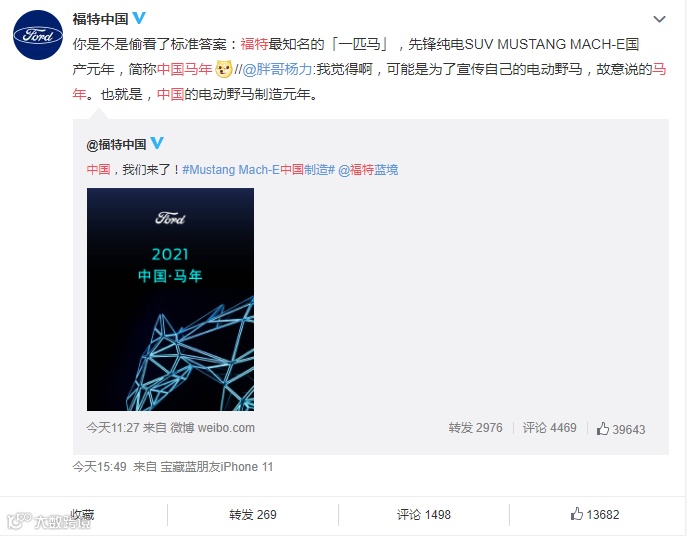The width and height of the screenshot is (687, 536).
Task: Open hashtag #Mustang Mach-E中国制造#
Action: click(259, 170)
